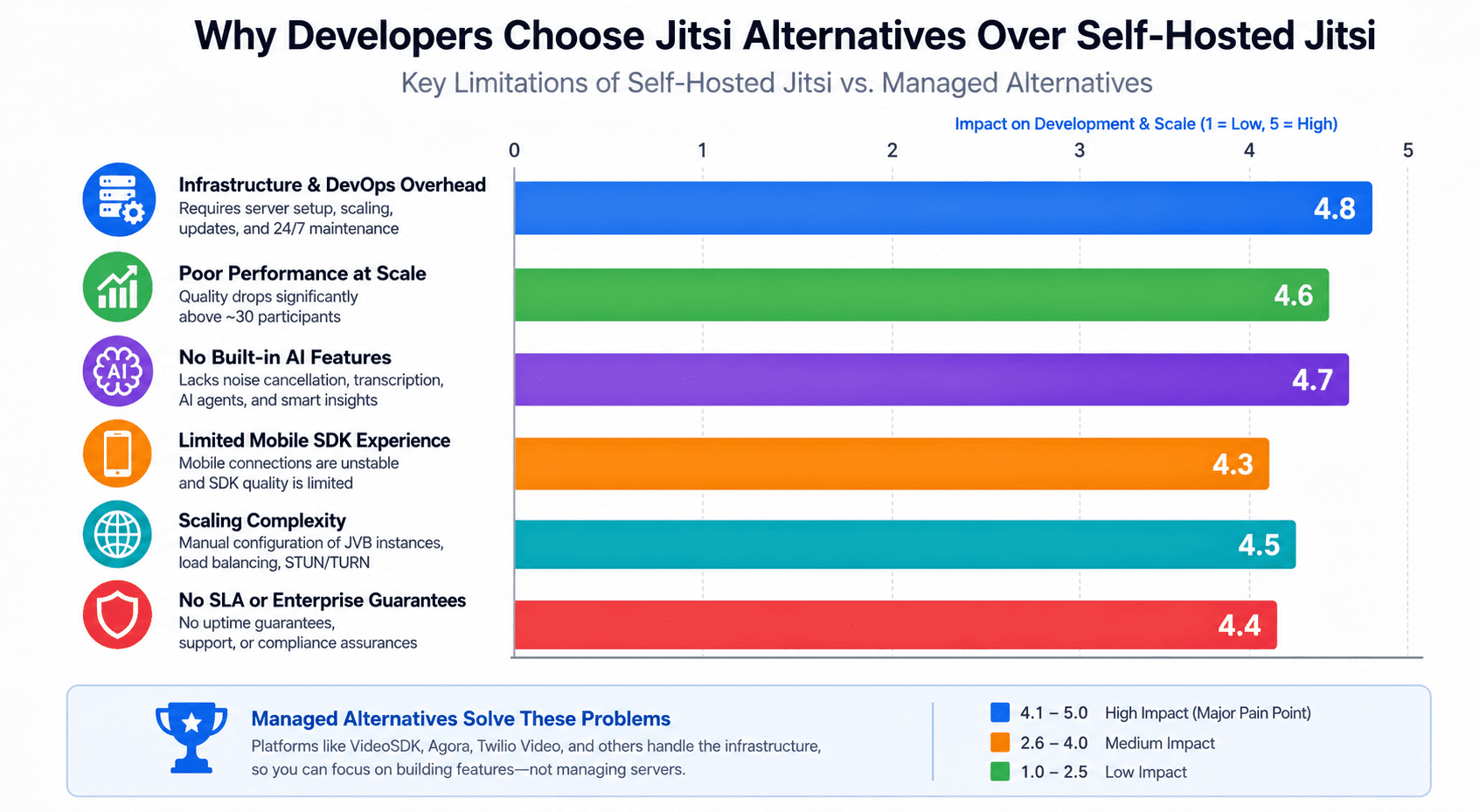
Task: Click "Managed Alternatives Solve These Problems" heading
Action: 461,718
